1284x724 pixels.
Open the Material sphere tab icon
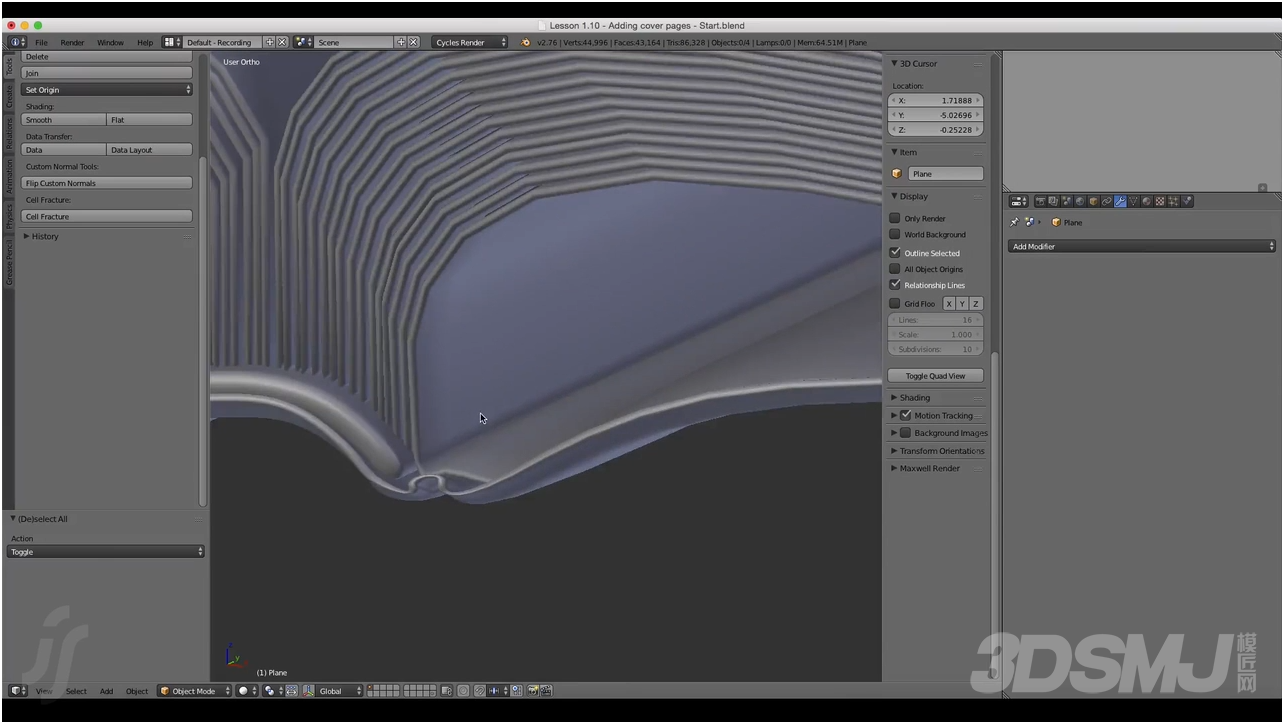(x=1147, y=201)
